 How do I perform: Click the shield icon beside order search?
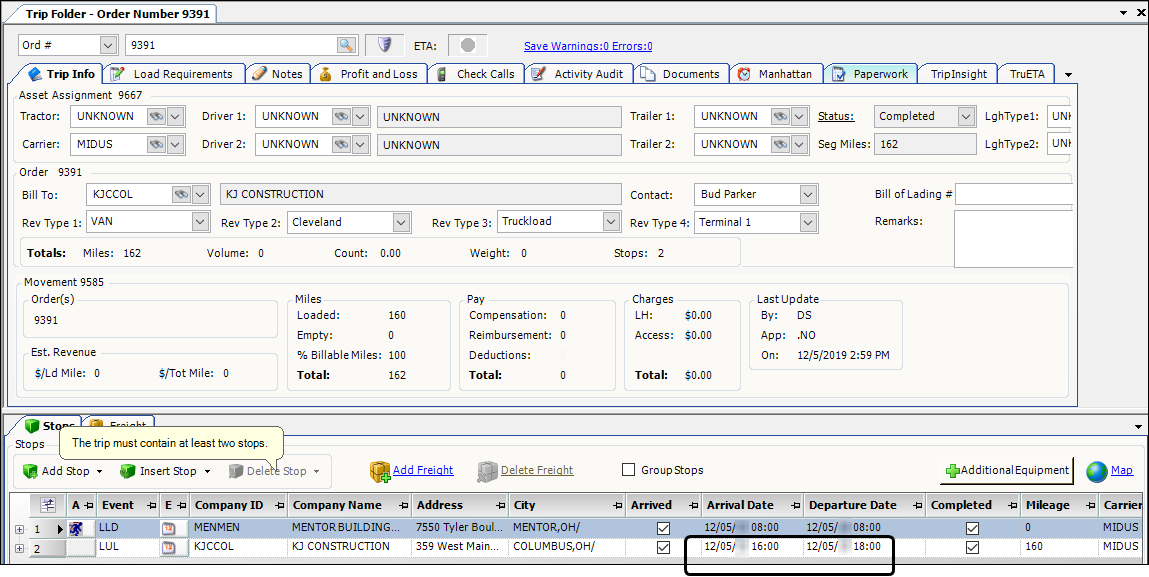pos(384,46)
